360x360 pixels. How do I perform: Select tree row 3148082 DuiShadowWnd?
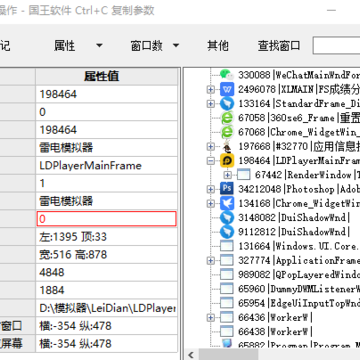[294, 218]
